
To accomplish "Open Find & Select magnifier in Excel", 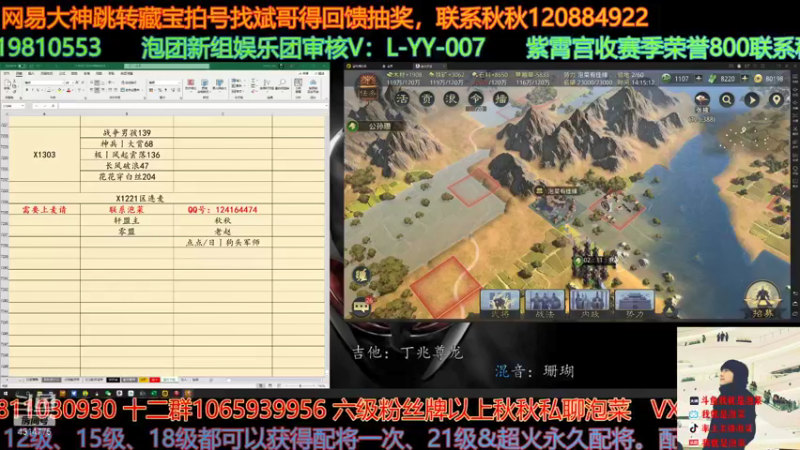I will pyautogui.click(x=282, y=85).
